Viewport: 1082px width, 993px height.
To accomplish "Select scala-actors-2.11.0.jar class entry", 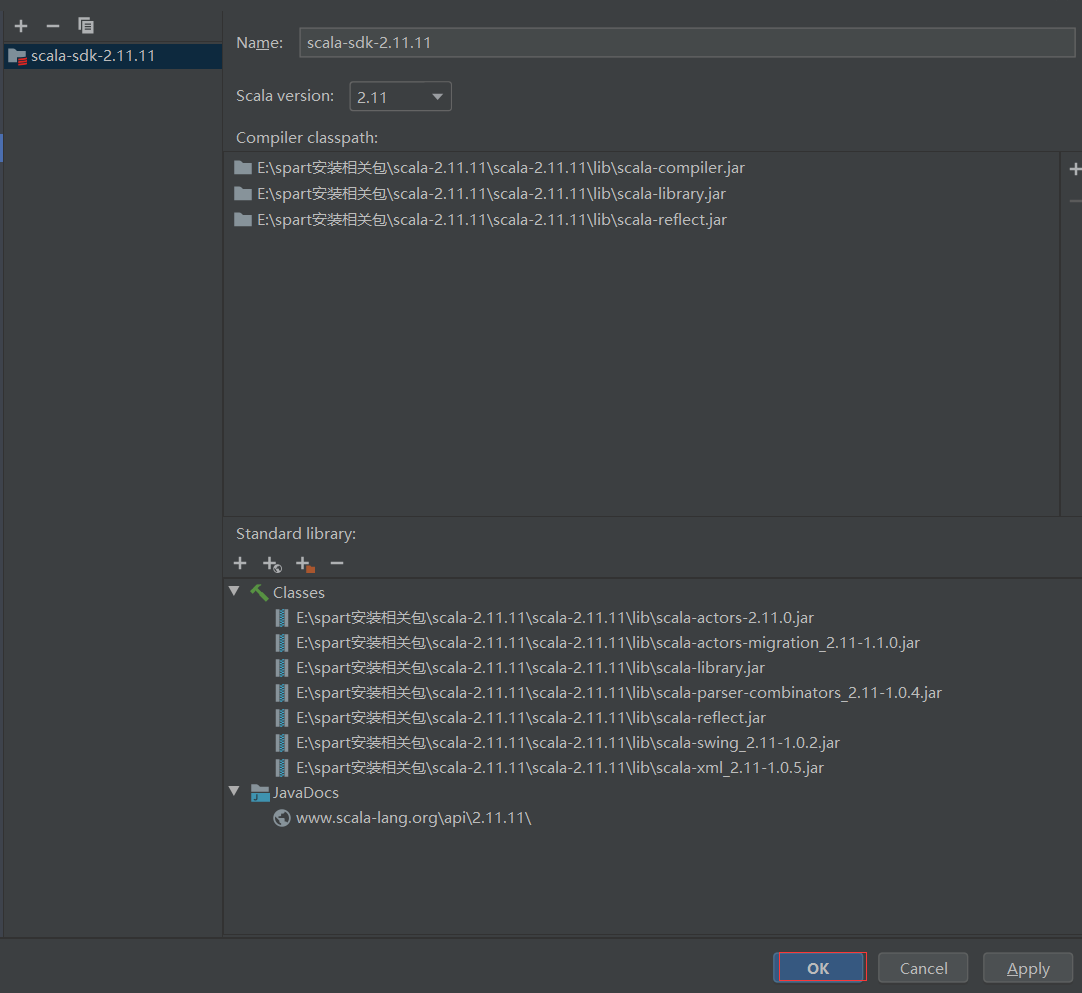I will [555, 618].
